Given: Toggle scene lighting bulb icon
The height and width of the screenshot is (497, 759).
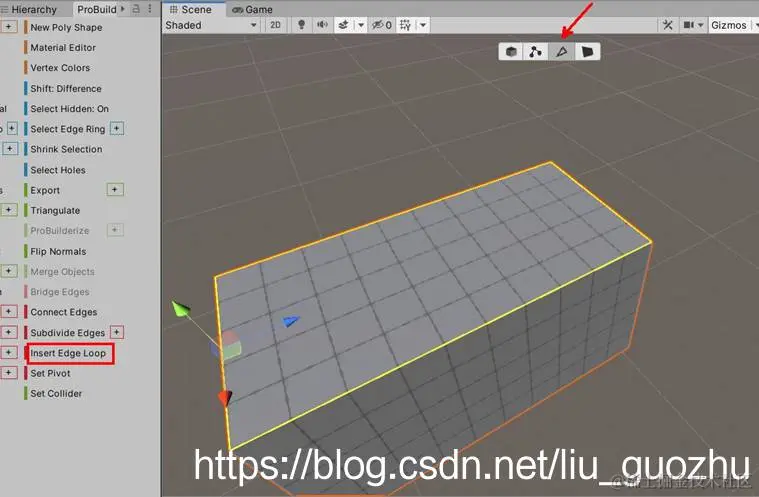Looking at the screenshot, I should 301,25.
